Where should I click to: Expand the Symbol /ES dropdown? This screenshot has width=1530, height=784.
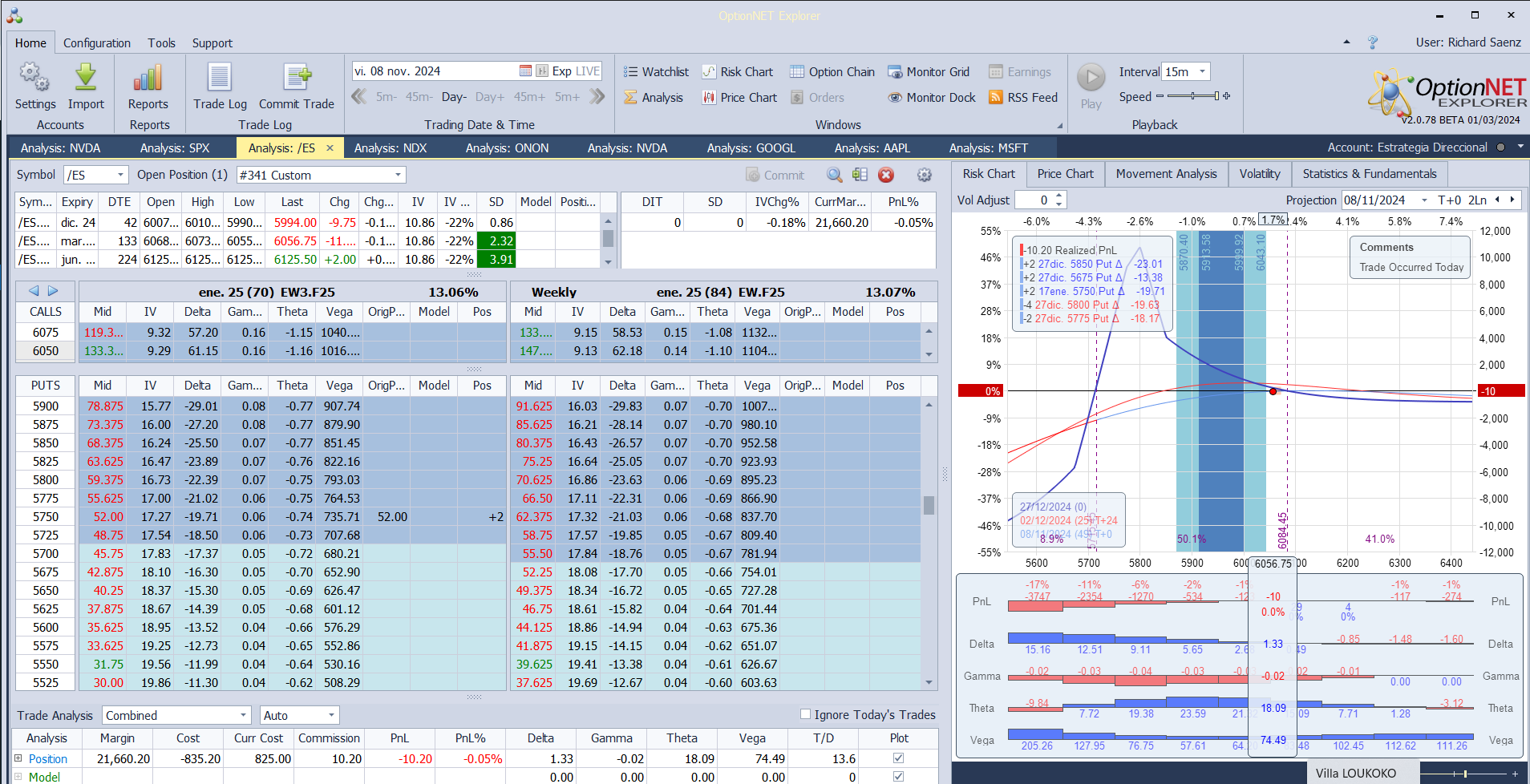pyautogui.click(x=120, y=175)
